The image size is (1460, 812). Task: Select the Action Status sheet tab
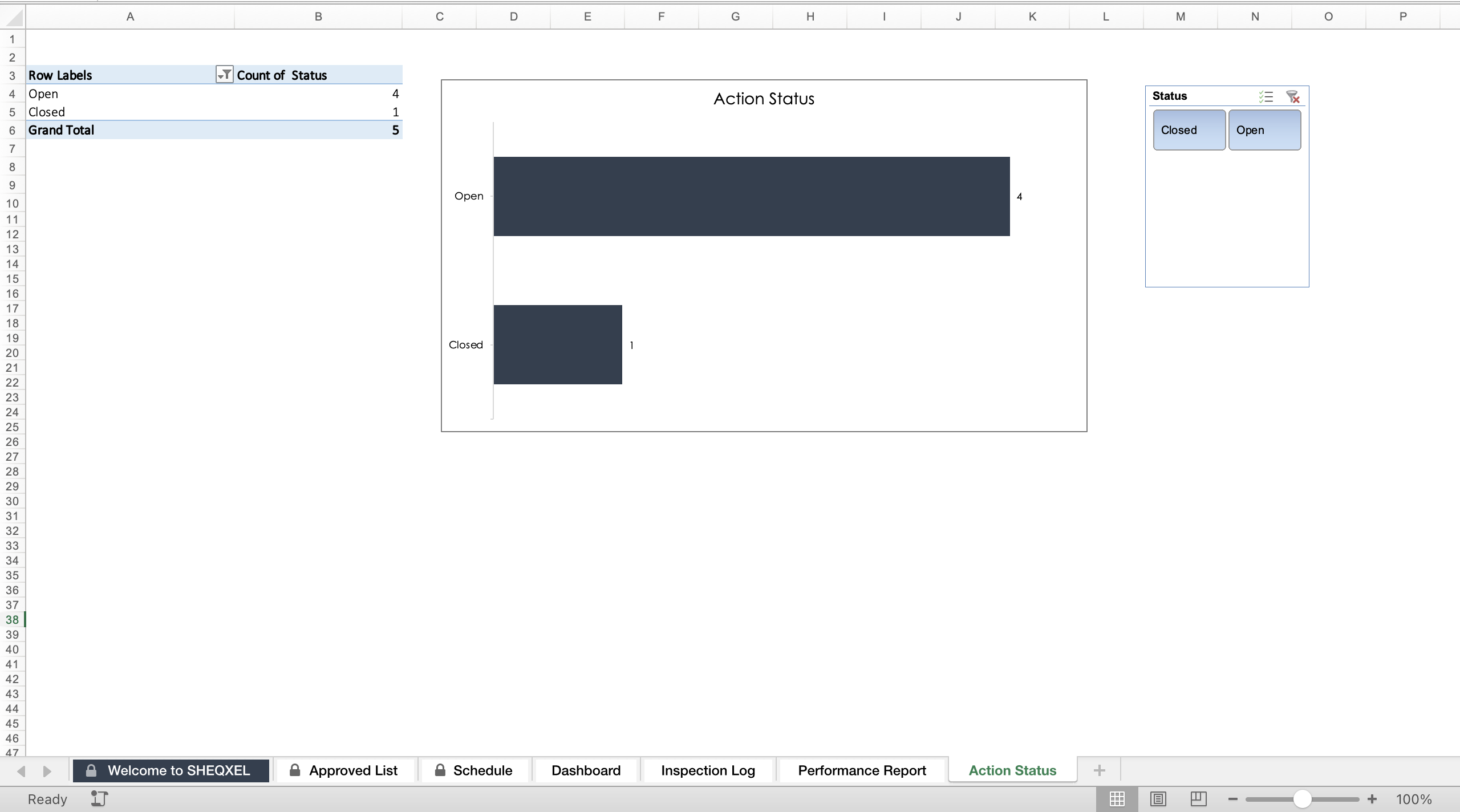coord(1012,770)
